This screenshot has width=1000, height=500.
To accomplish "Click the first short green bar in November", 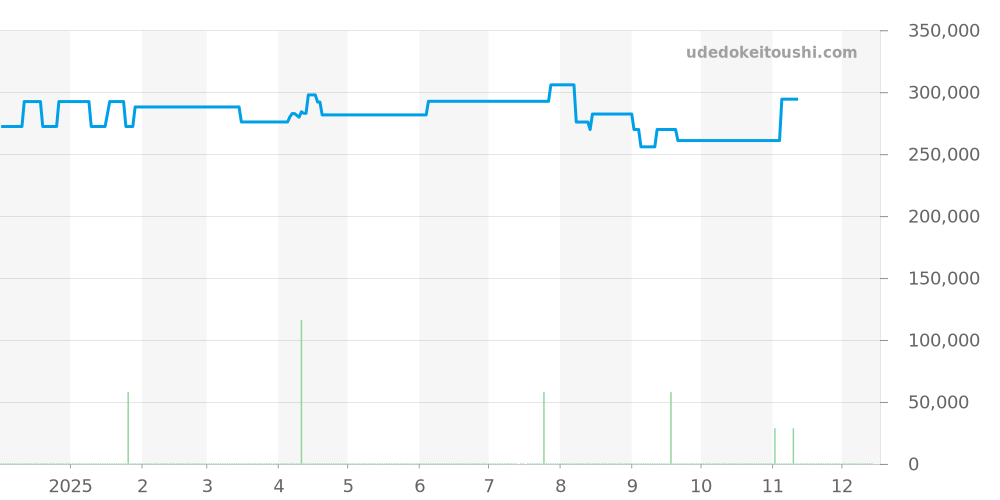I will [x=775, y=446].
